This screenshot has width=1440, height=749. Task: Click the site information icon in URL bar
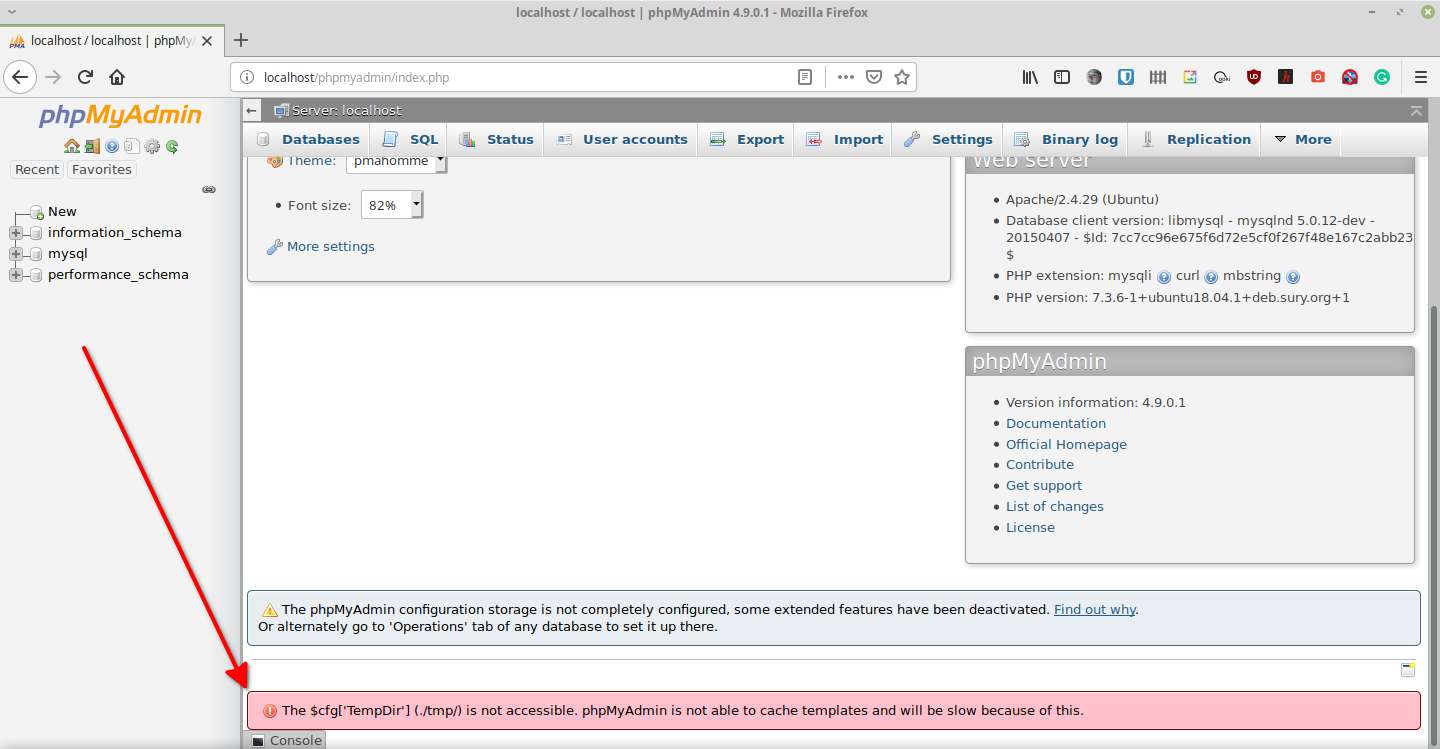[x=247, y=77]
